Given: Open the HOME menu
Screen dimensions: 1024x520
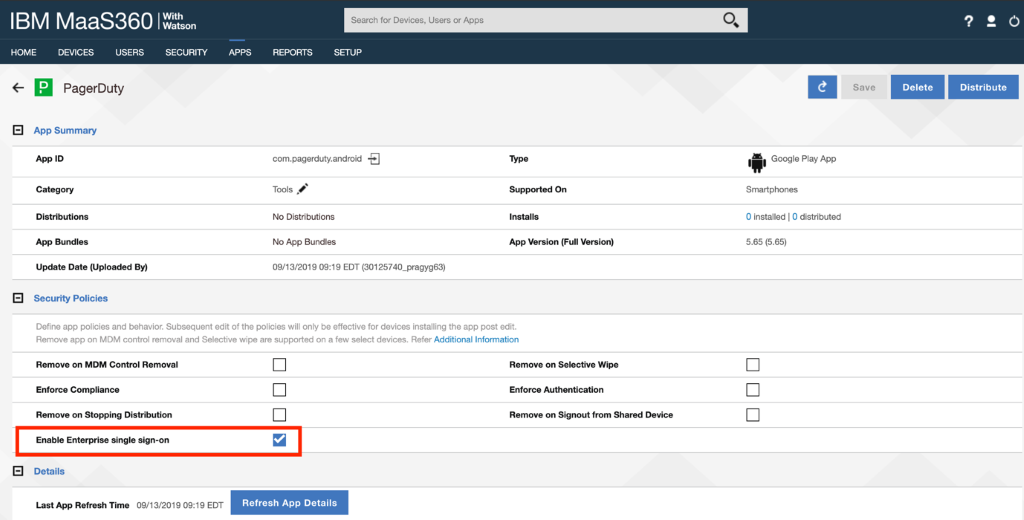Looking at the screenshot, I should point(24,52).
